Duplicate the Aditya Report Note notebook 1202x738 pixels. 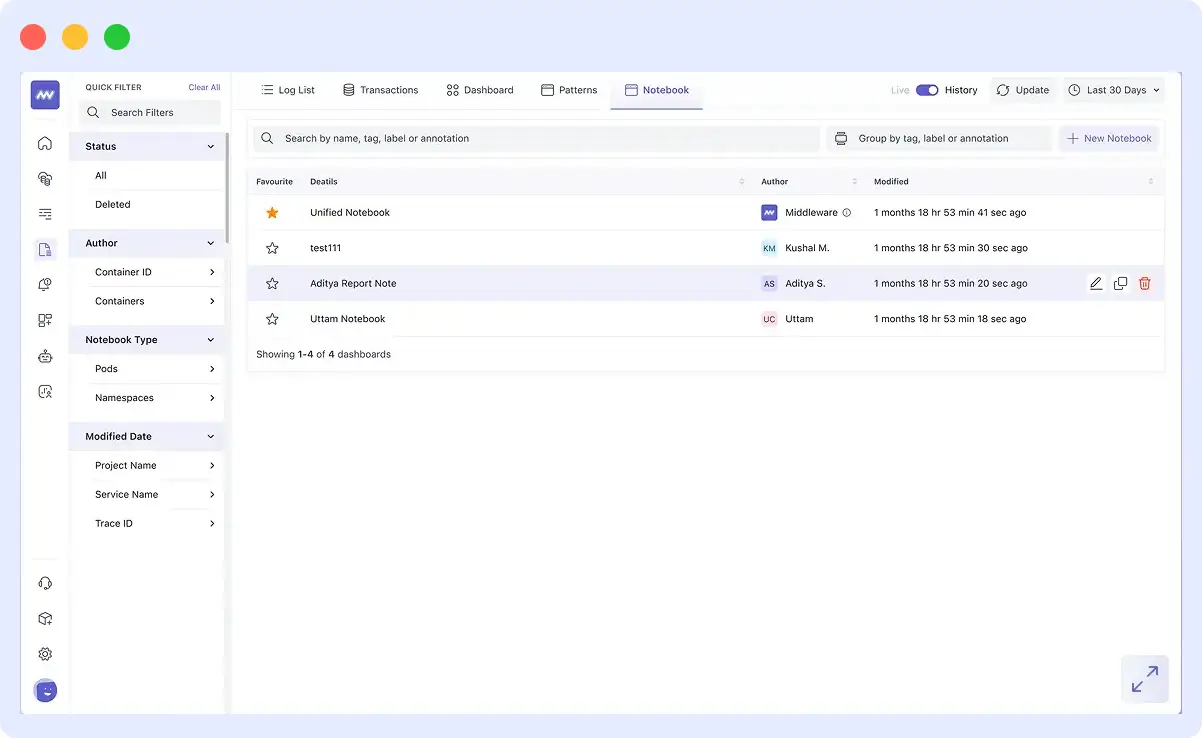1120,283
